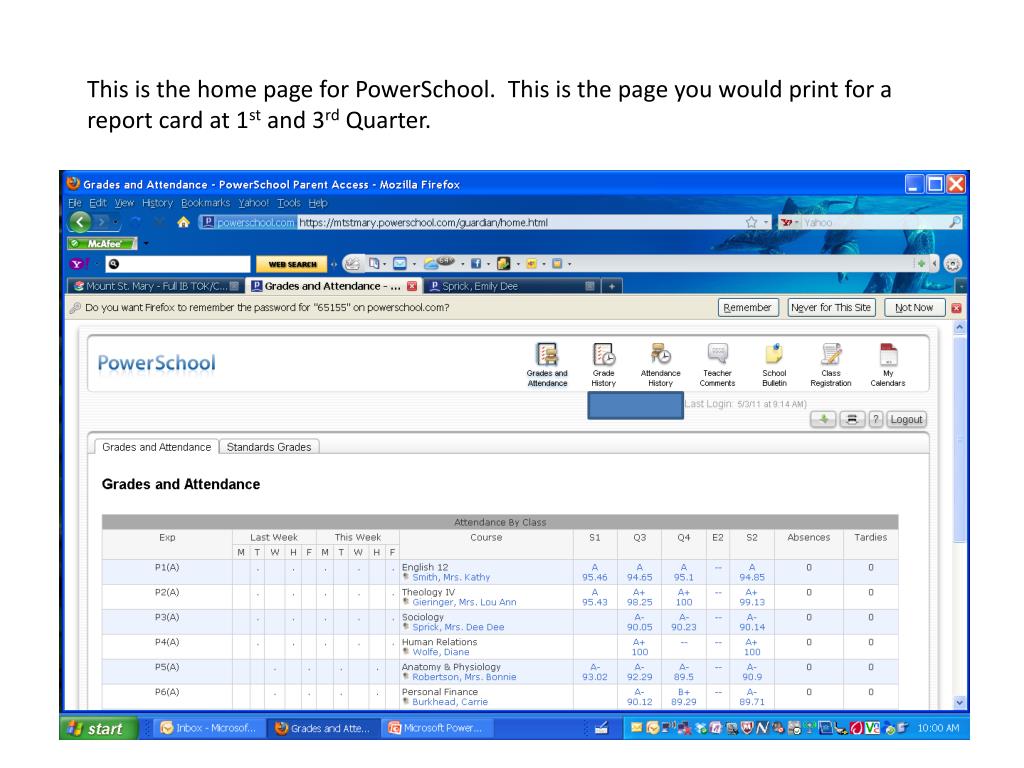Click the page scroll down arrow
Image resolution: width=1024 pixels, height=768 pixels.
[x=959, y=703]
